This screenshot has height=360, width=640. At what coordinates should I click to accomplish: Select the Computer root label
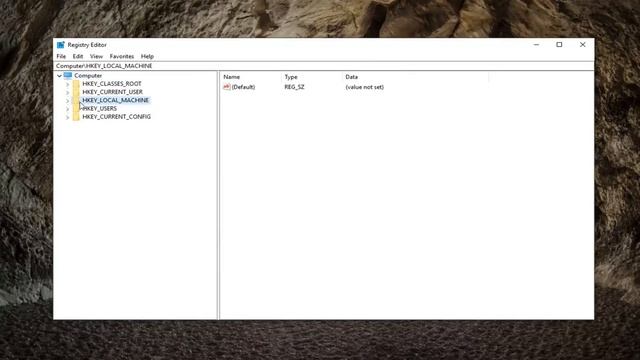(x=88, y=76)
